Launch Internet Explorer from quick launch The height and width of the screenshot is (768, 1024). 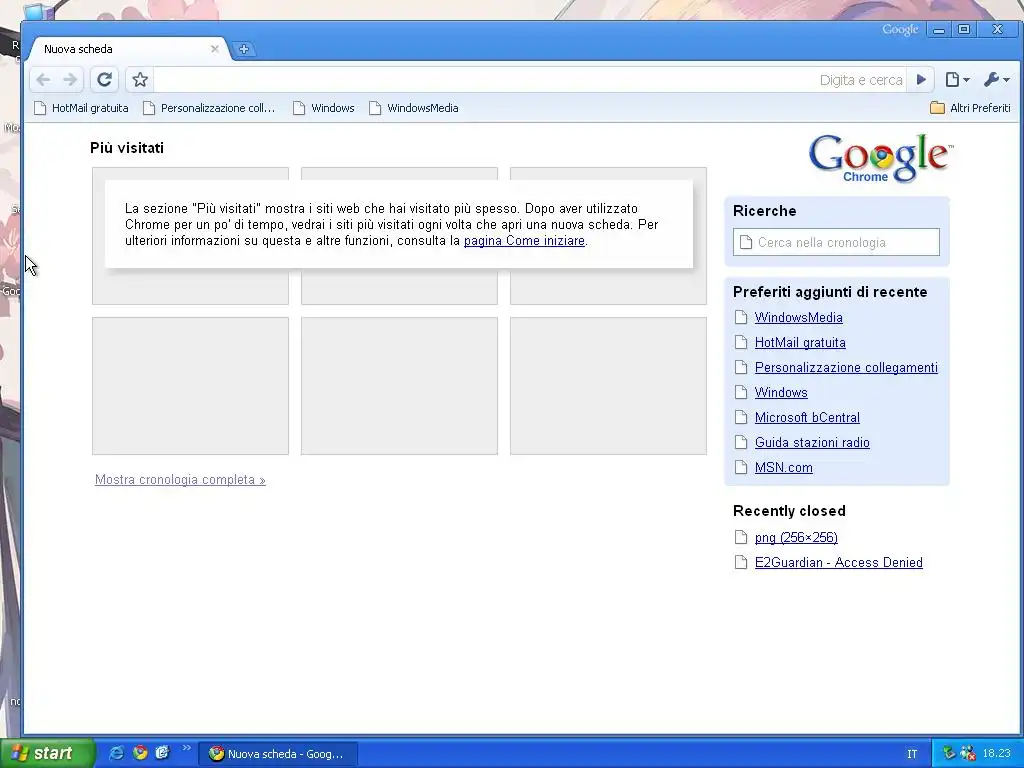tap(116, 753)
